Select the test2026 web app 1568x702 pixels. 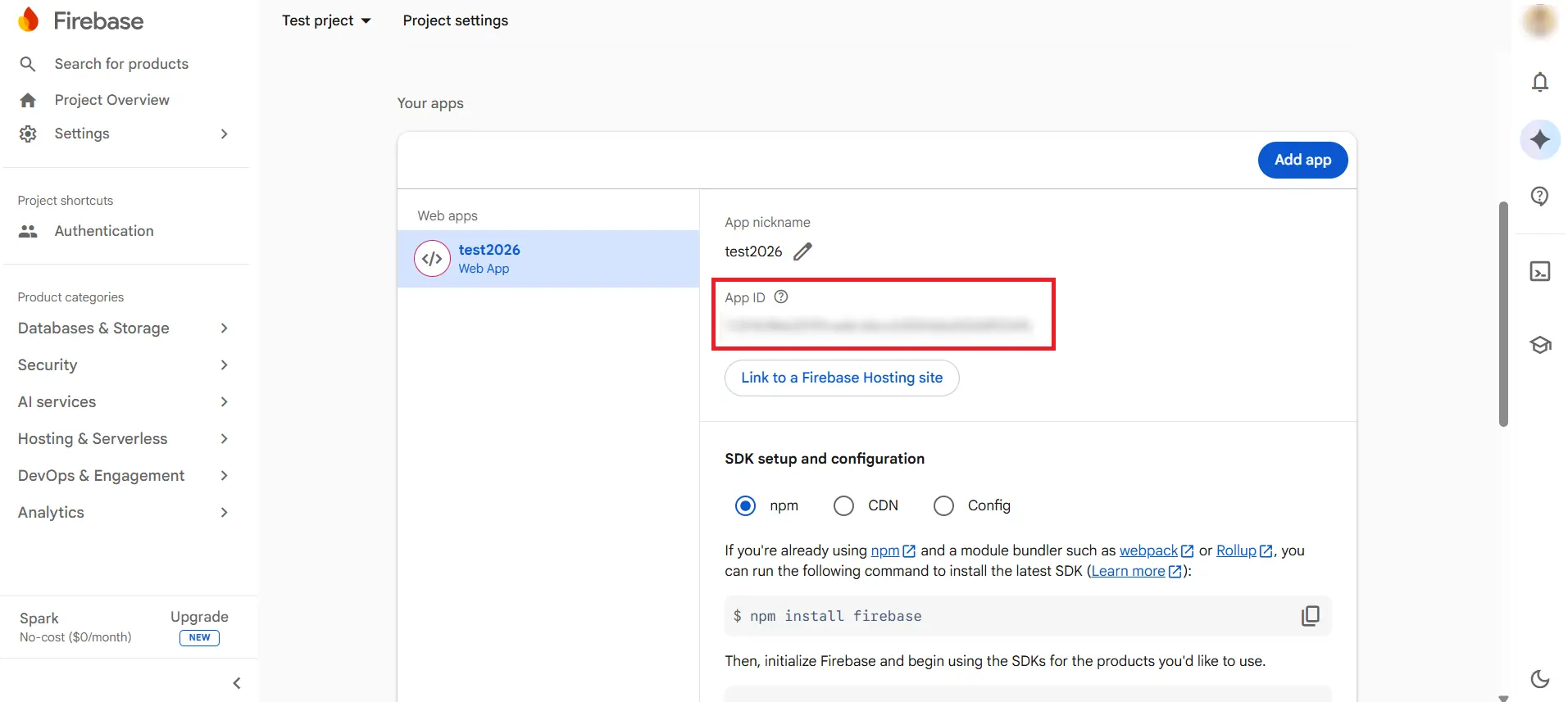(548, 259)
